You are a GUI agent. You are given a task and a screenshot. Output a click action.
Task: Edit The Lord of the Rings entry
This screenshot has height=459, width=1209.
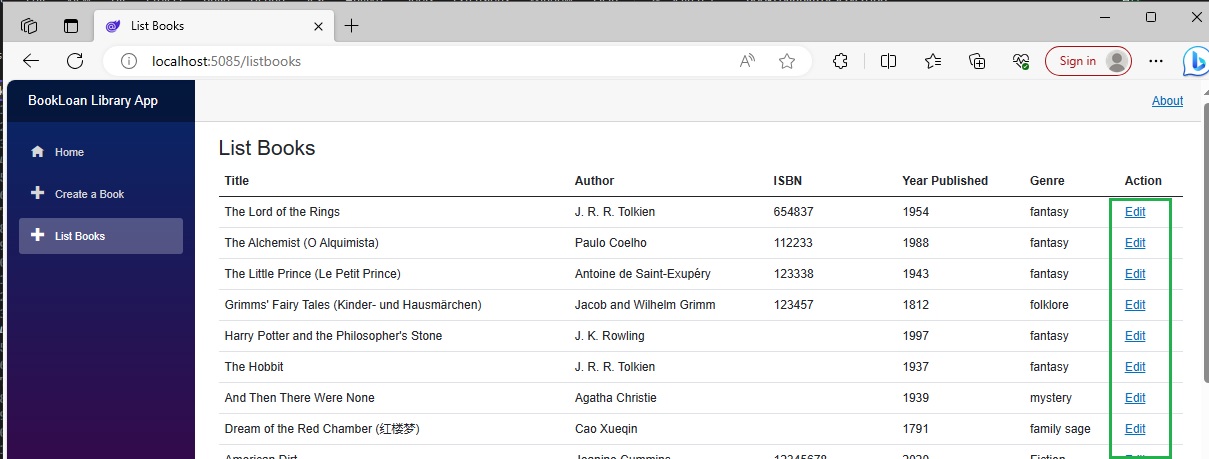pyautogui.click(x=1135, y=212)
